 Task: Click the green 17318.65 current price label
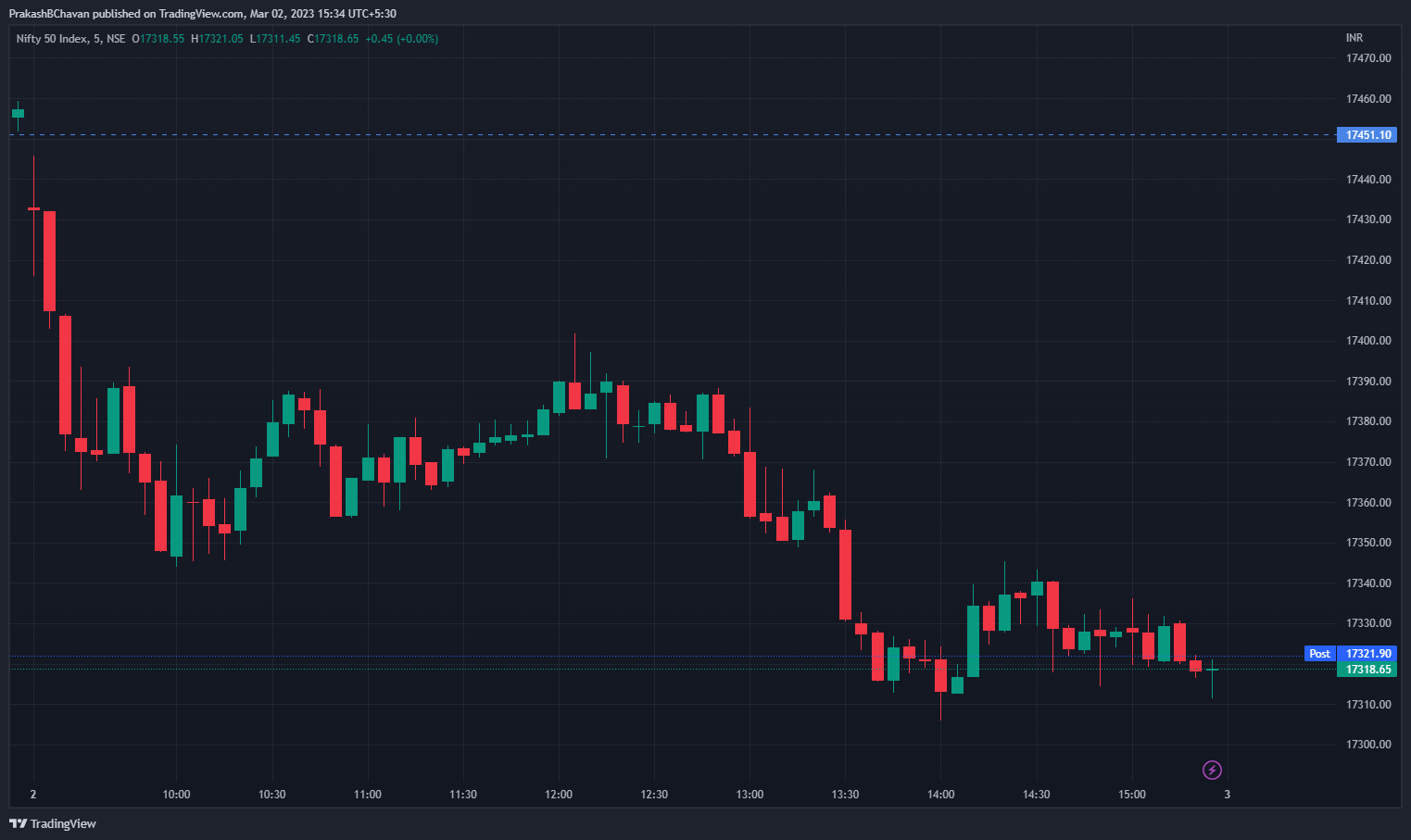1367,670
